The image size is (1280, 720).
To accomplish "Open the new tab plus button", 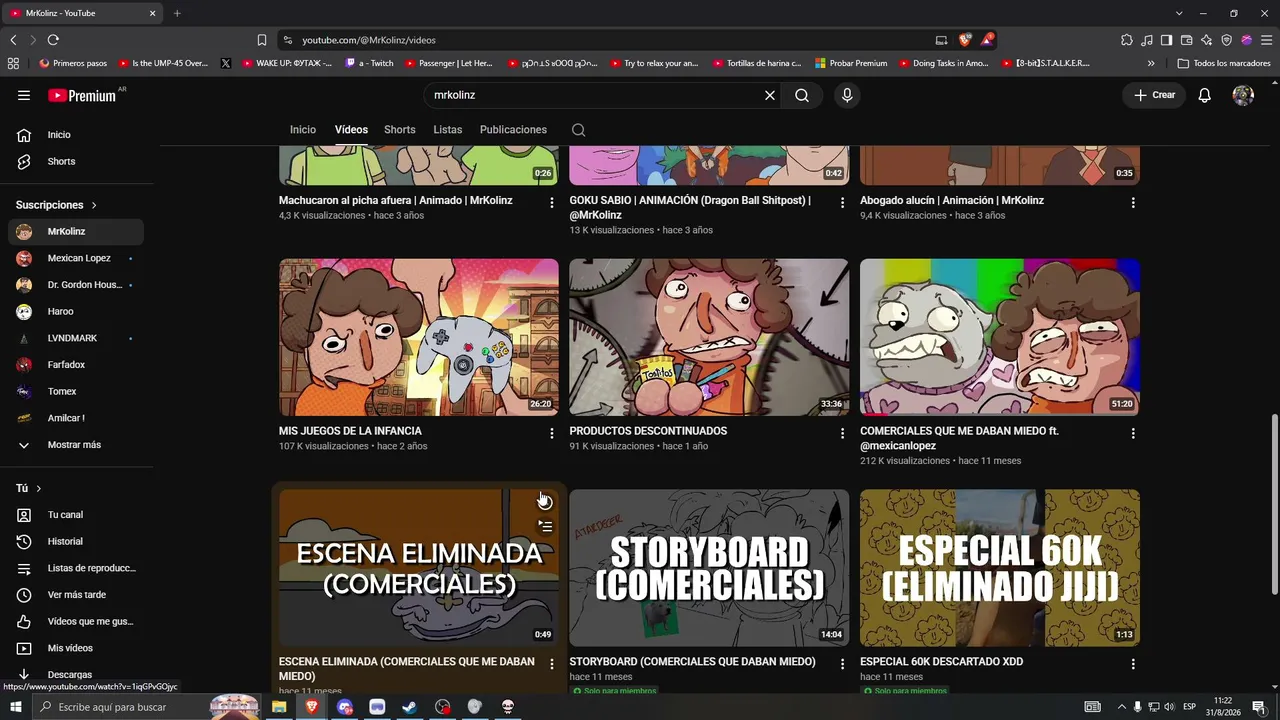I will click(x=177, y=13).
